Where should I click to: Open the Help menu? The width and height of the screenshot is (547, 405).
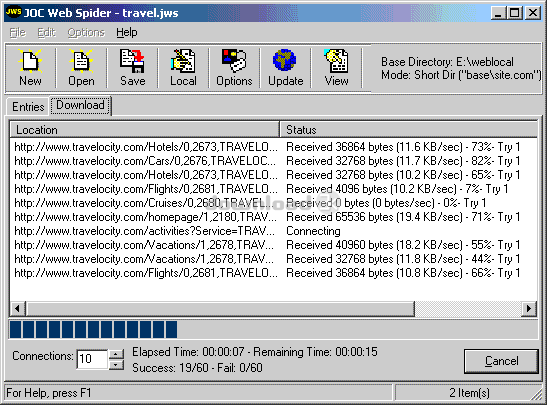coord(127,32)
